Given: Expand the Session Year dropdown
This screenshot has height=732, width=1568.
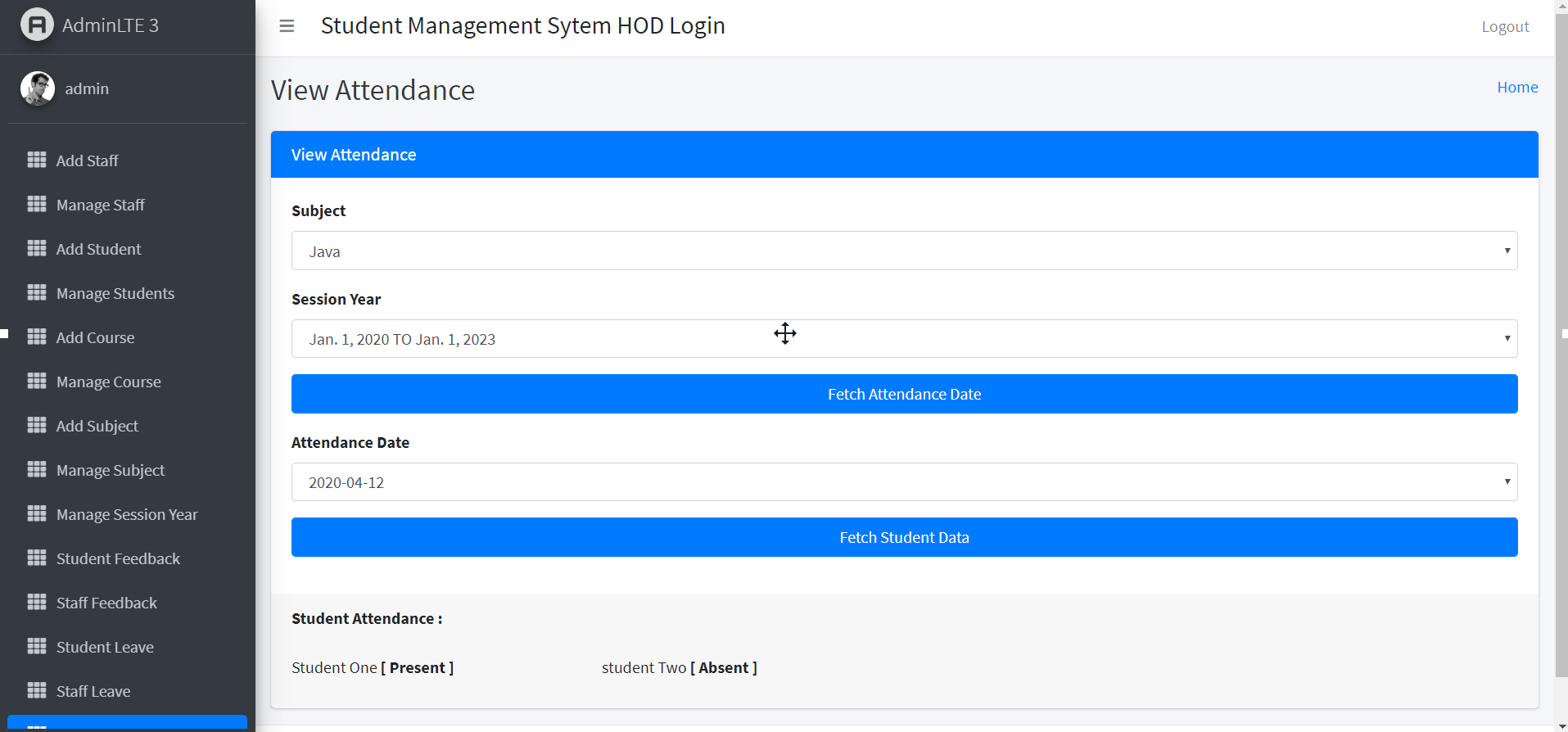Looking at the screenshot, I should click(x=904, y=339).
